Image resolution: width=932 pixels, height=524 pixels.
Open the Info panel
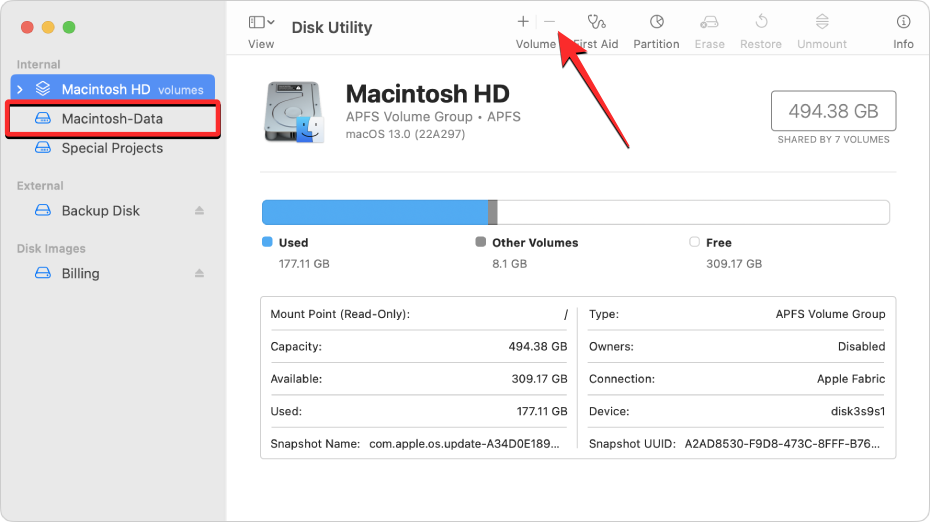pos(903,21)
